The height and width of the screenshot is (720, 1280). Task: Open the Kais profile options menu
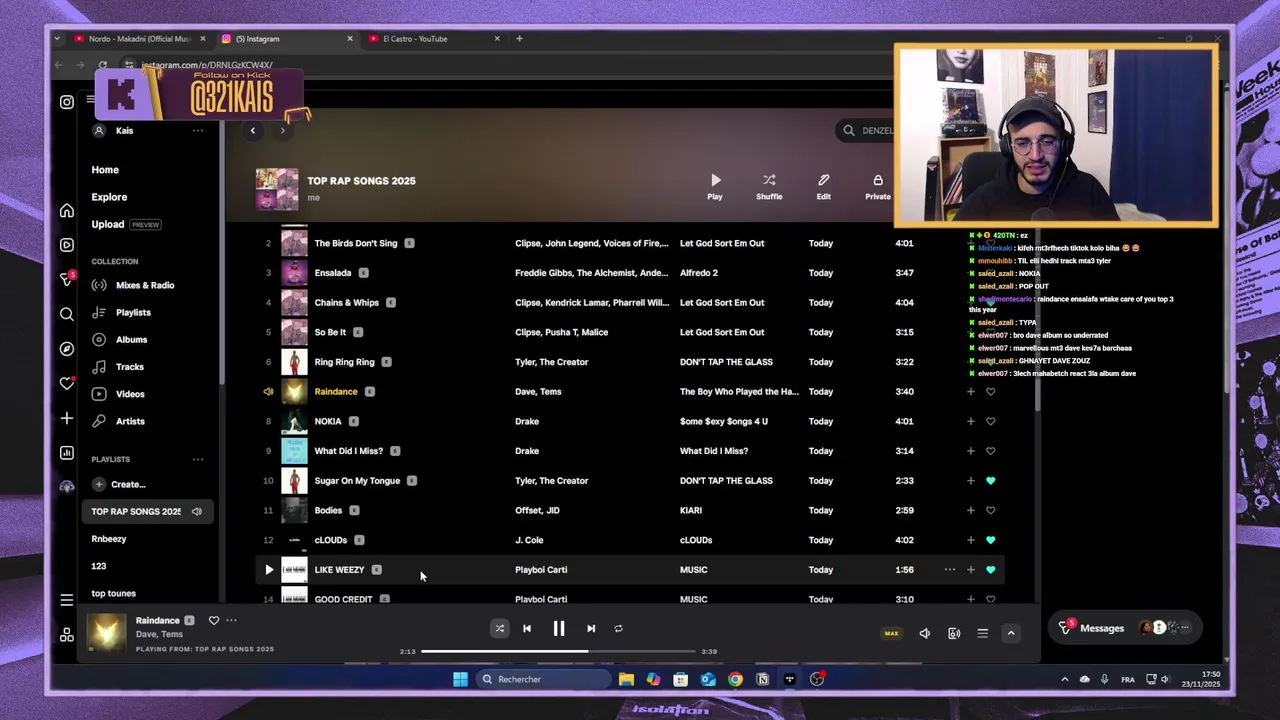point(197,131)
